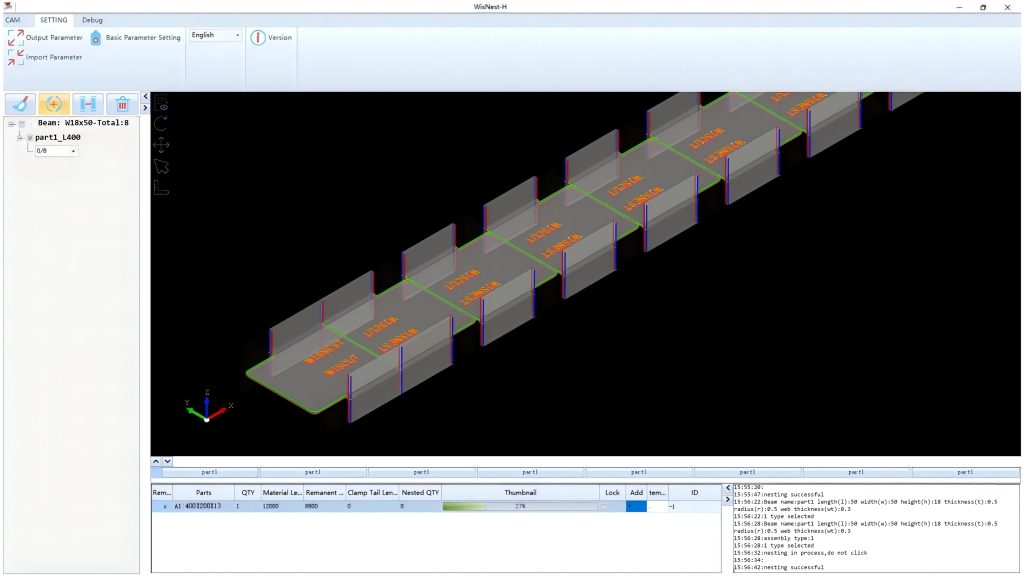This screenshot has width=1024, height=577.
Task: Open the English language dropdown
Action: 215,35
